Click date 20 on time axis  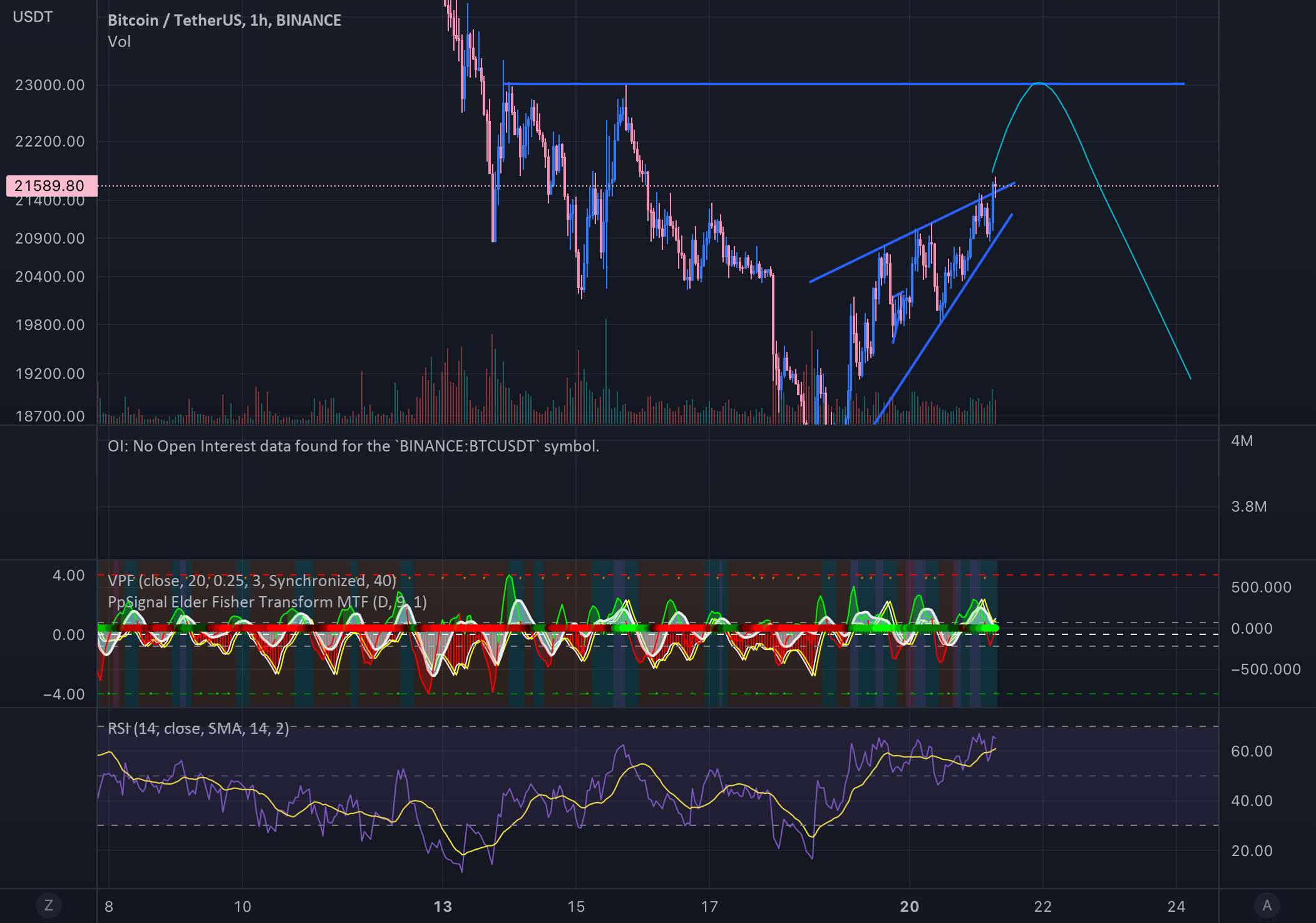[910, 906]
